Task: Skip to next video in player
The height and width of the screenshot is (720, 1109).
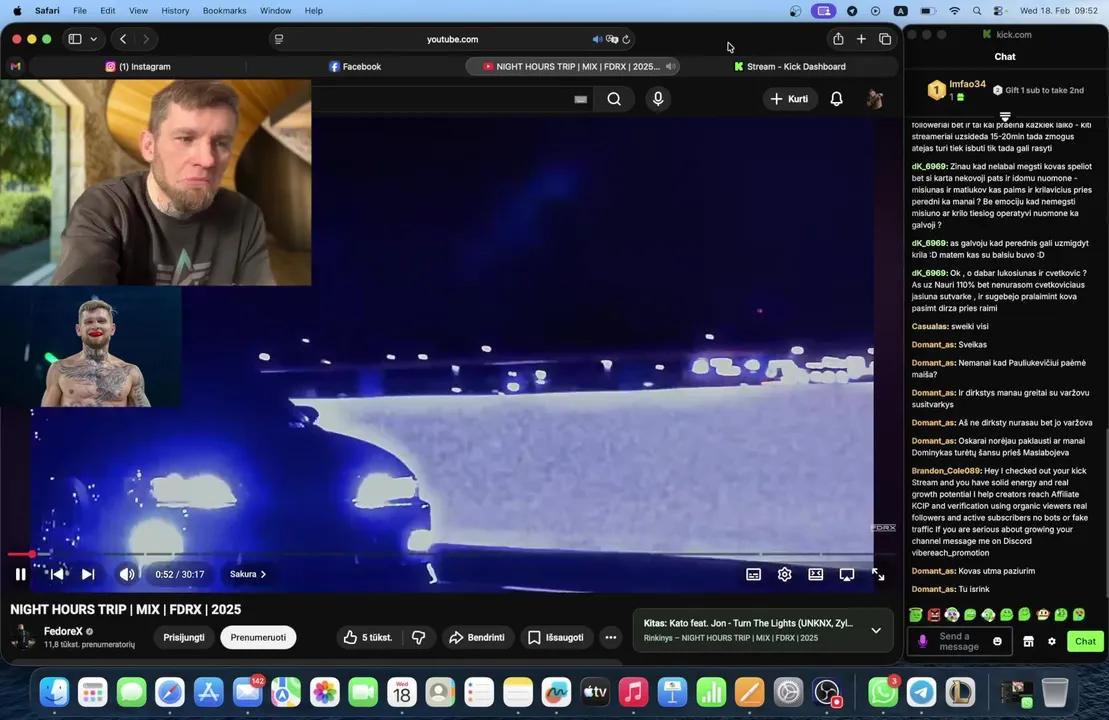Action: tap(88, 574)
